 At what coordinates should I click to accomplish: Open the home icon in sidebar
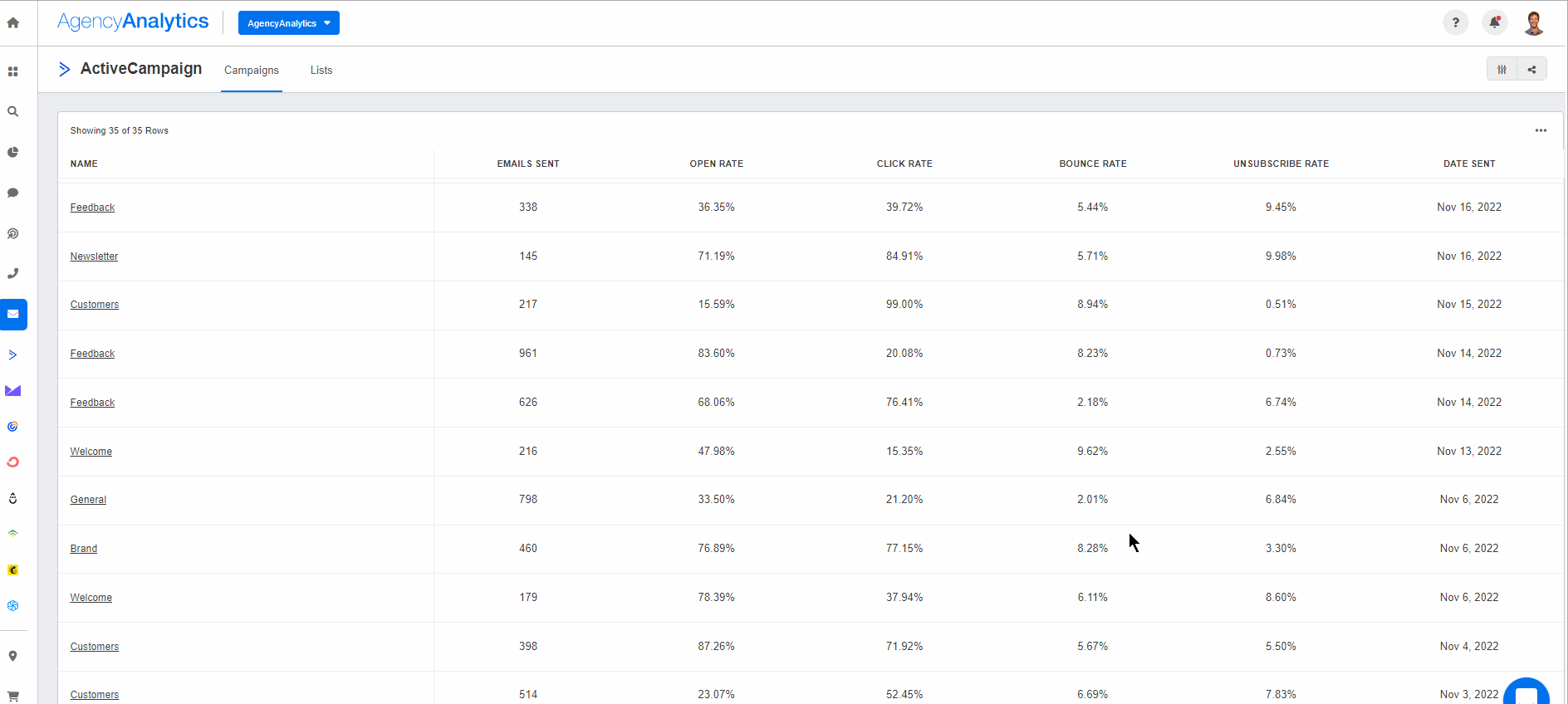click(x=13, y=23)
